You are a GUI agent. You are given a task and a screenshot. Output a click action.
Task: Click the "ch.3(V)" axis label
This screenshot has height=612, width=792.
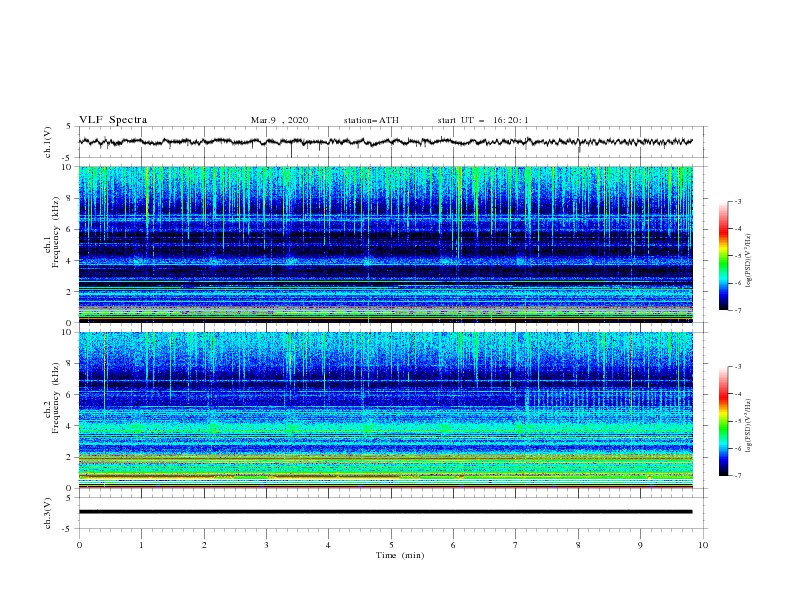[x=47, y=513]
